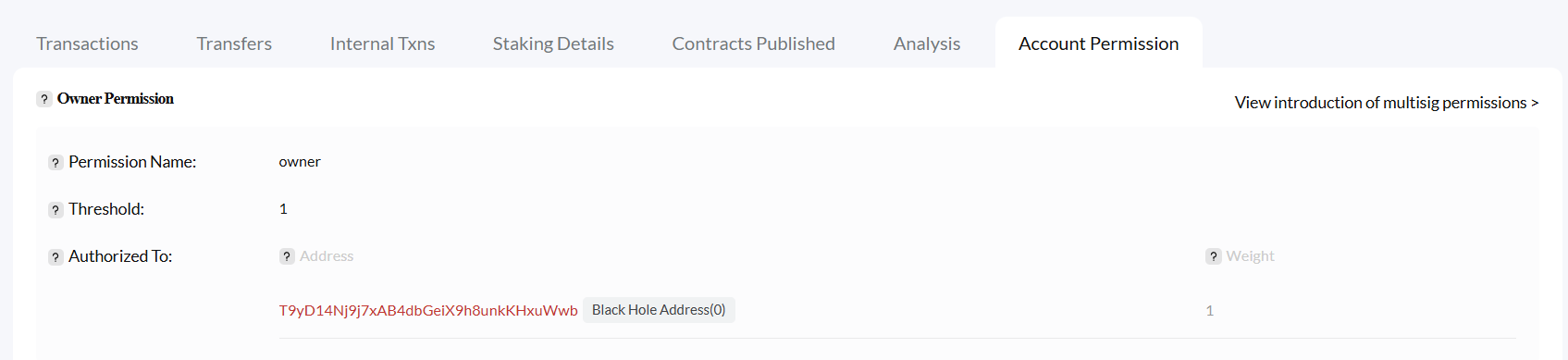Click the owner permission name value
1568x360 pixels.
(300, 161)
